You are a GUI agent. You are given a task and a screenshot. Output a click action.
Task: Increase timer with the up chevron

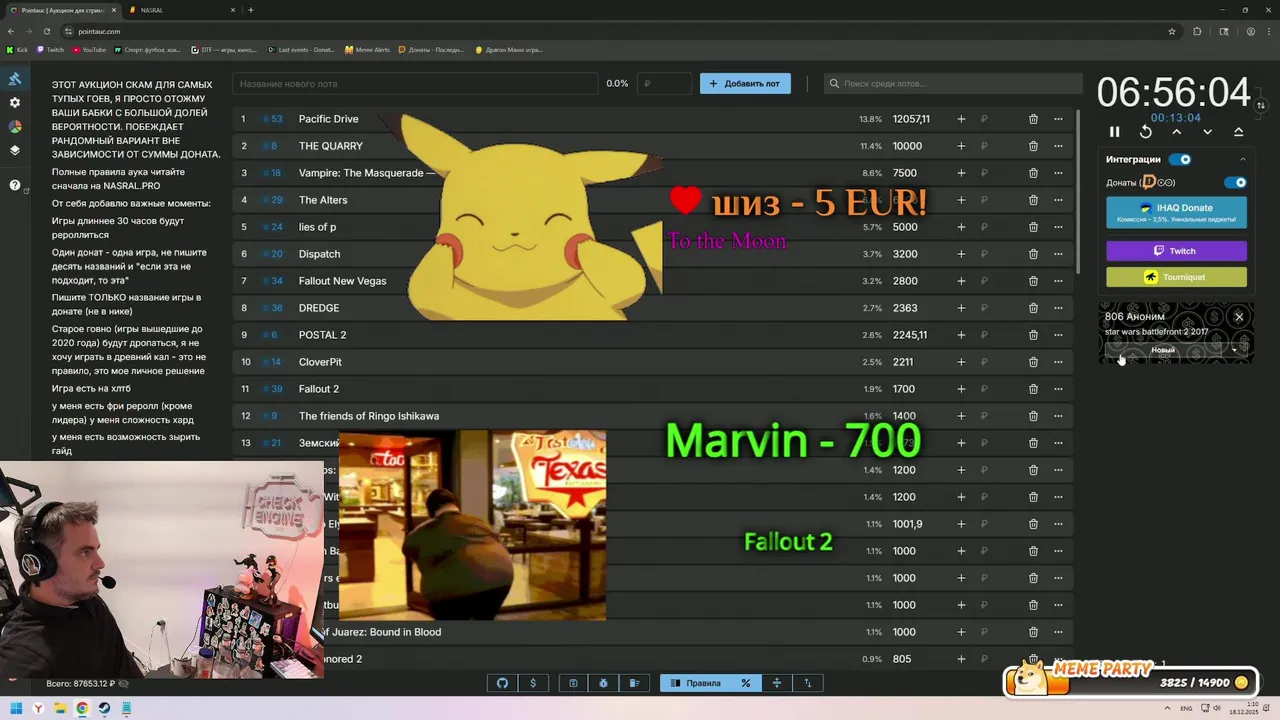click(1177, 132)
